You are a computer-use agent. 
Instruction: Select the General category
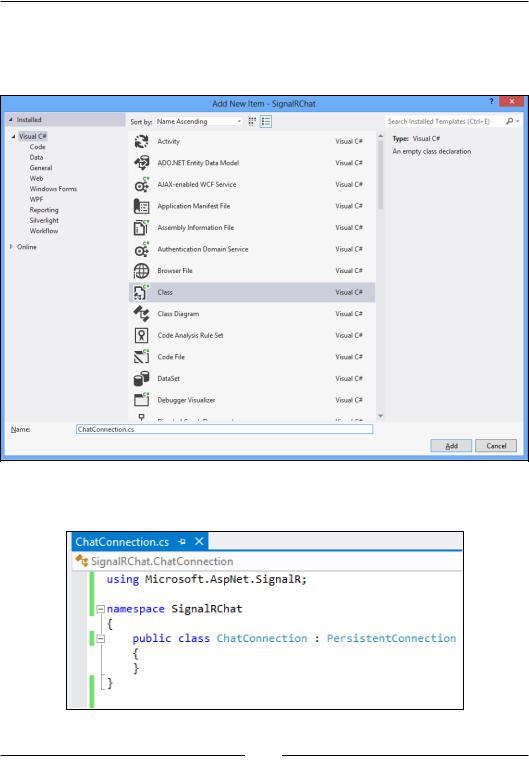click(x=41, y=168)
